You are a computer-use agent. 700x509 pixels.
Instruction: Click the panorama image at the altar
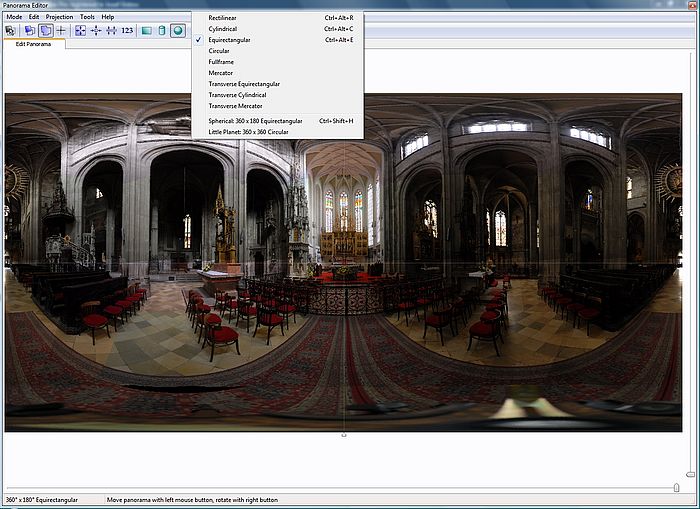[343, 245]
